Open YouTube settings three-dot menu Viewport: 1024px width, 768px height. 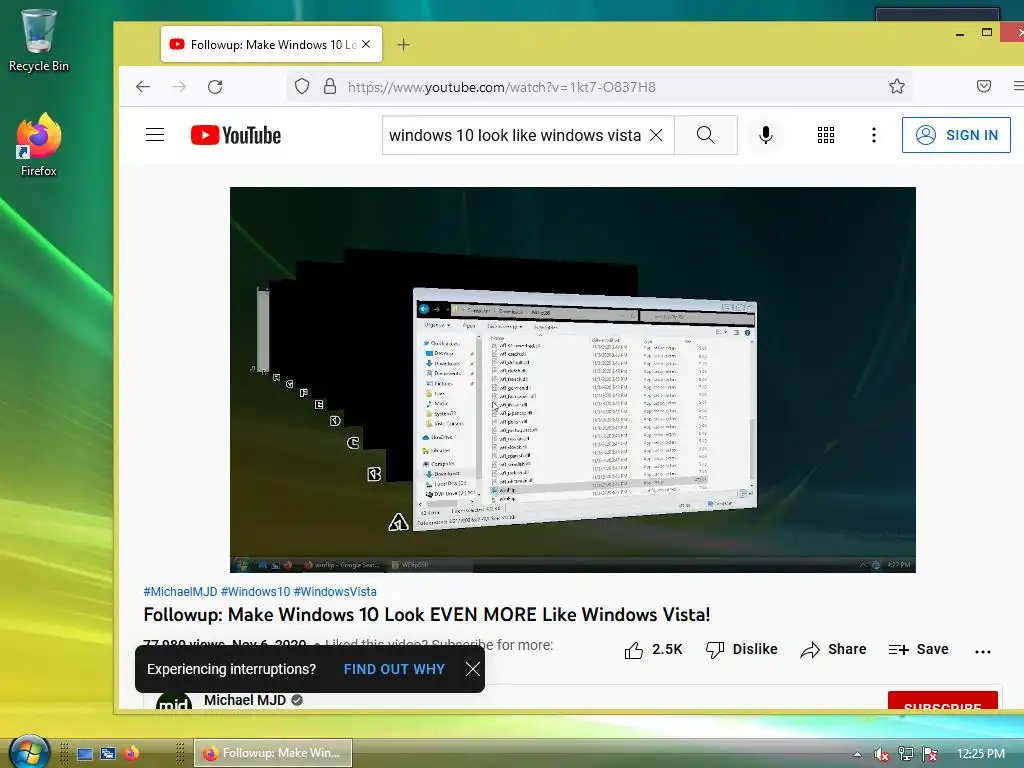874,135
